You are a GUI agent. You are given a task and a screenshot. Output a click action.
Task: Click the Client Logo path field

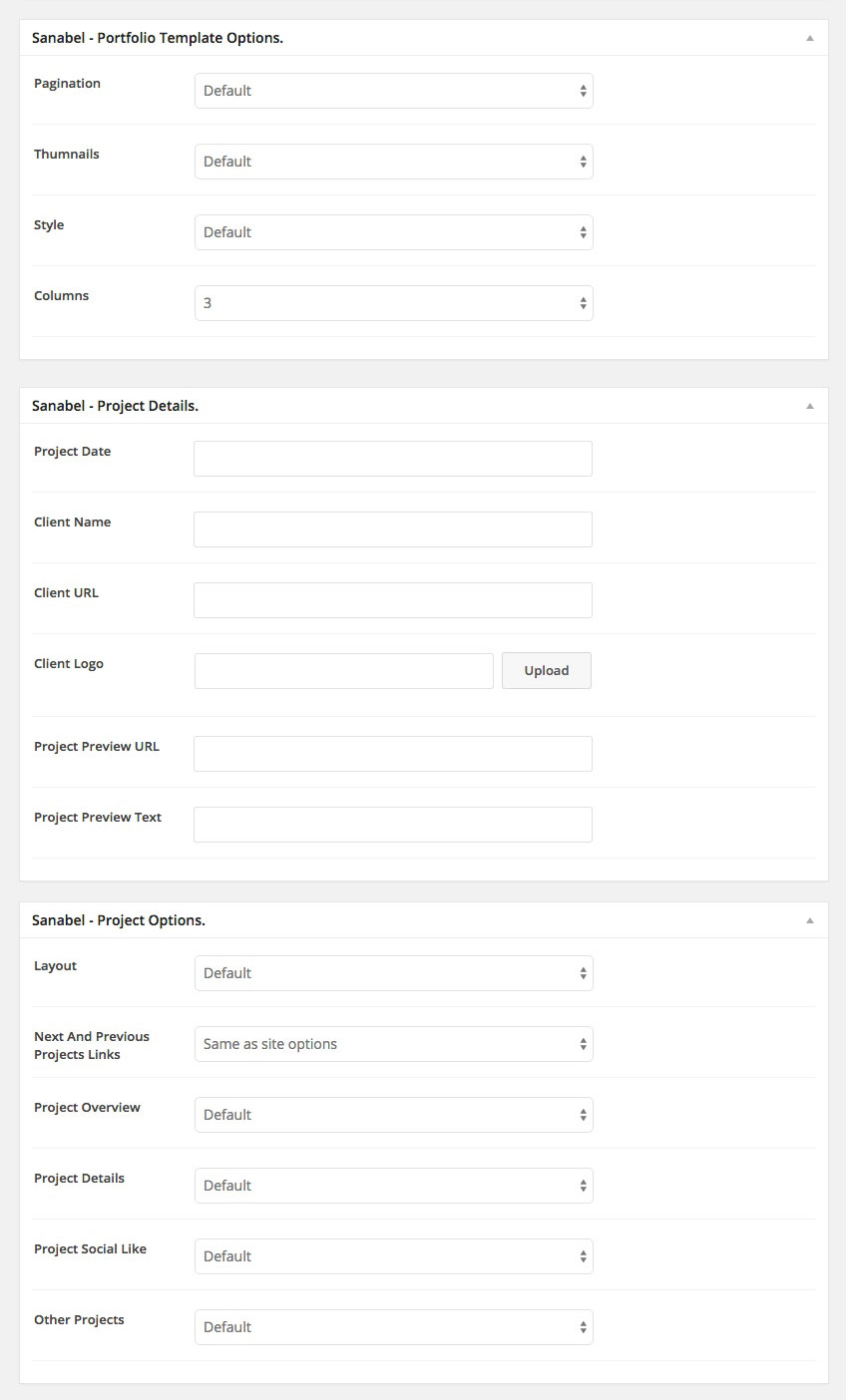point(343,671)
